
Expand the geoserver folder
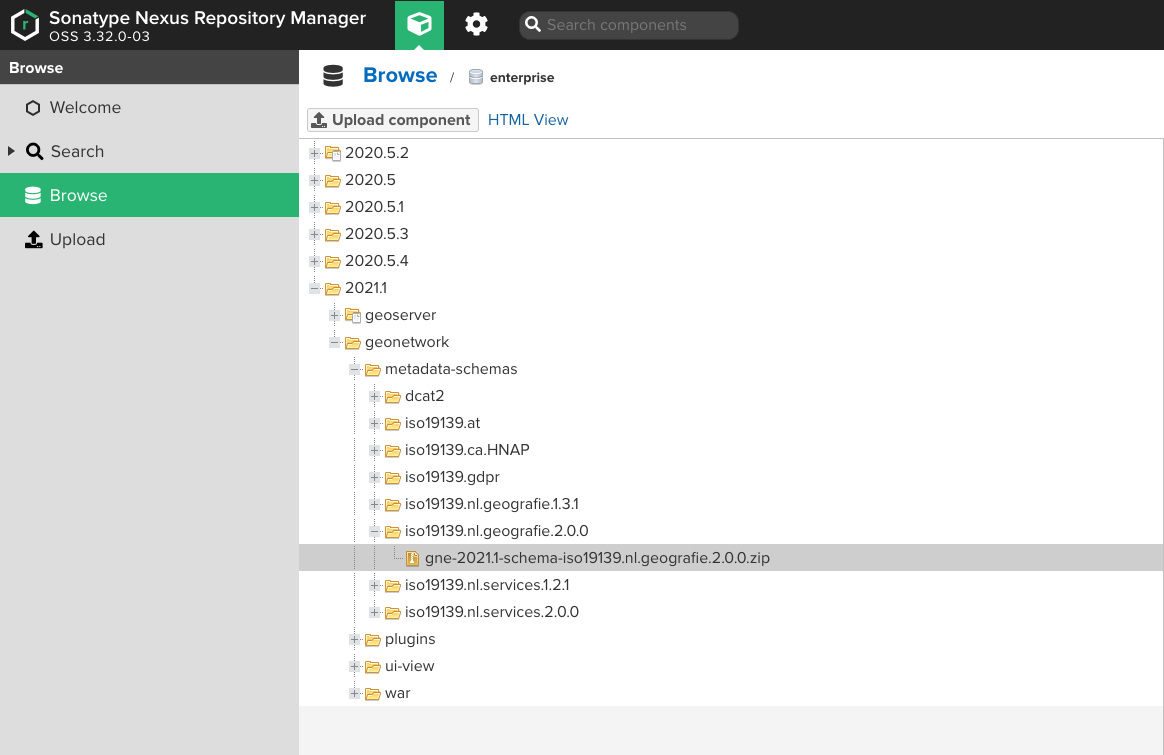pos(335,316)
